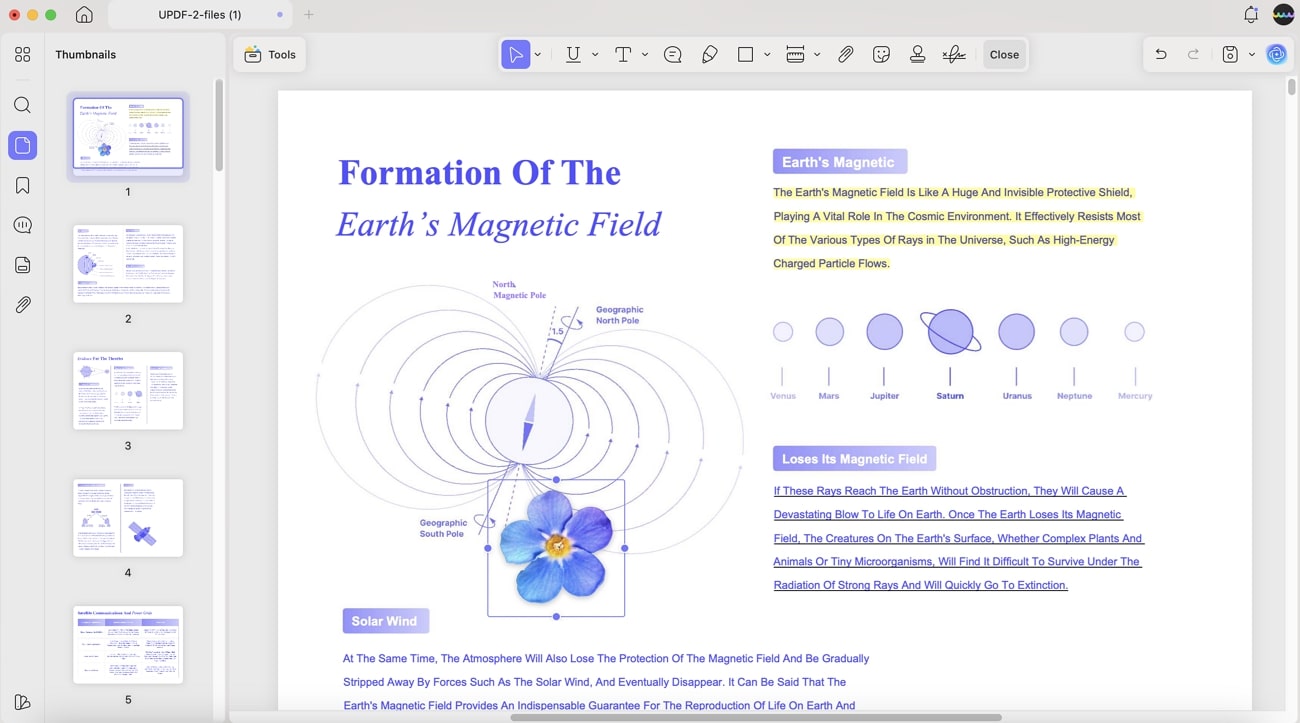Click the blue flower image
Image resolution: width=1300 pixels, height=723 pixels.
[x=556, y=548]
